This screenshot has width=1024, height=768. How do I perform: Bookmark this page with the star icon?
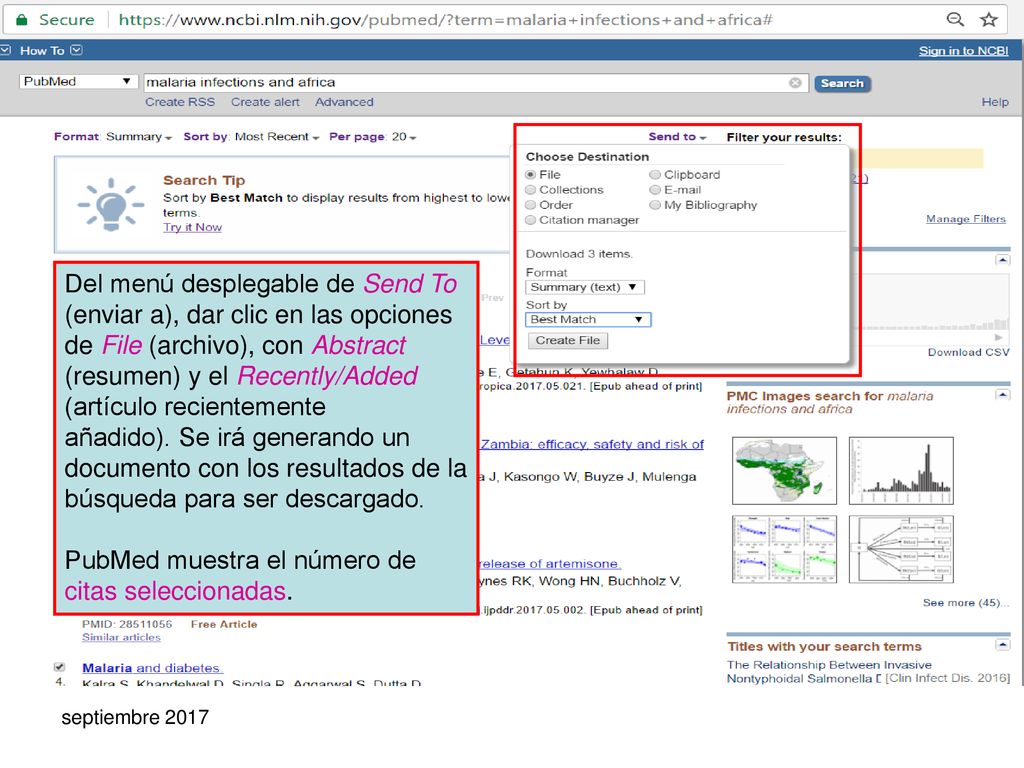click(989, 19)
